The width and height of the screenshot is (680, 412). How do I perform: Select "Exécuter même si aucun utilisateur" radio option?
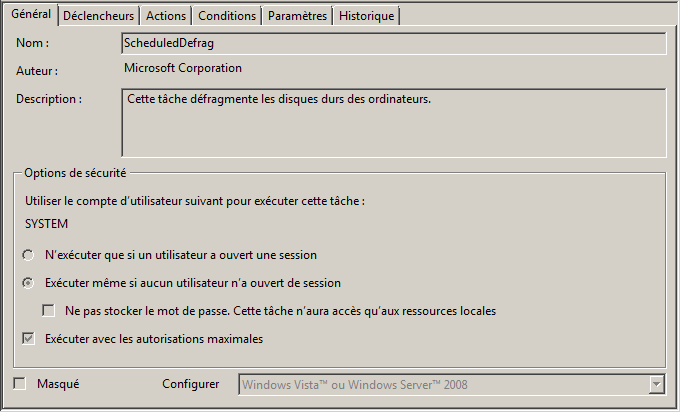[30, 283]
